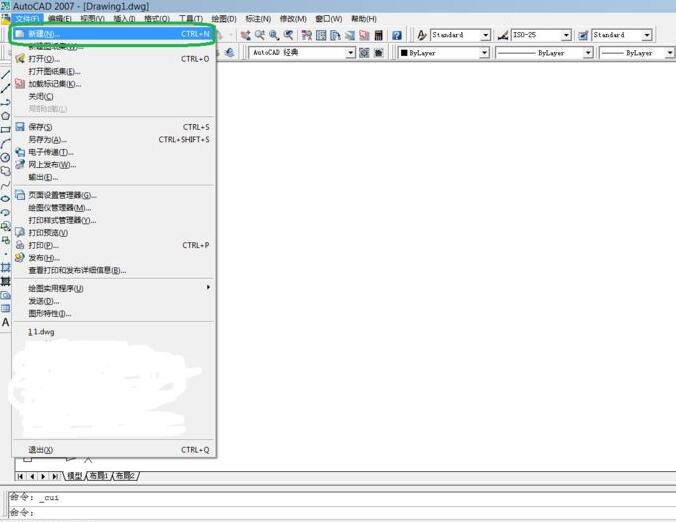The height and width of the screenshot is (522, 676).
Task: Select the Hatch tool
Action: click(5, 267)
